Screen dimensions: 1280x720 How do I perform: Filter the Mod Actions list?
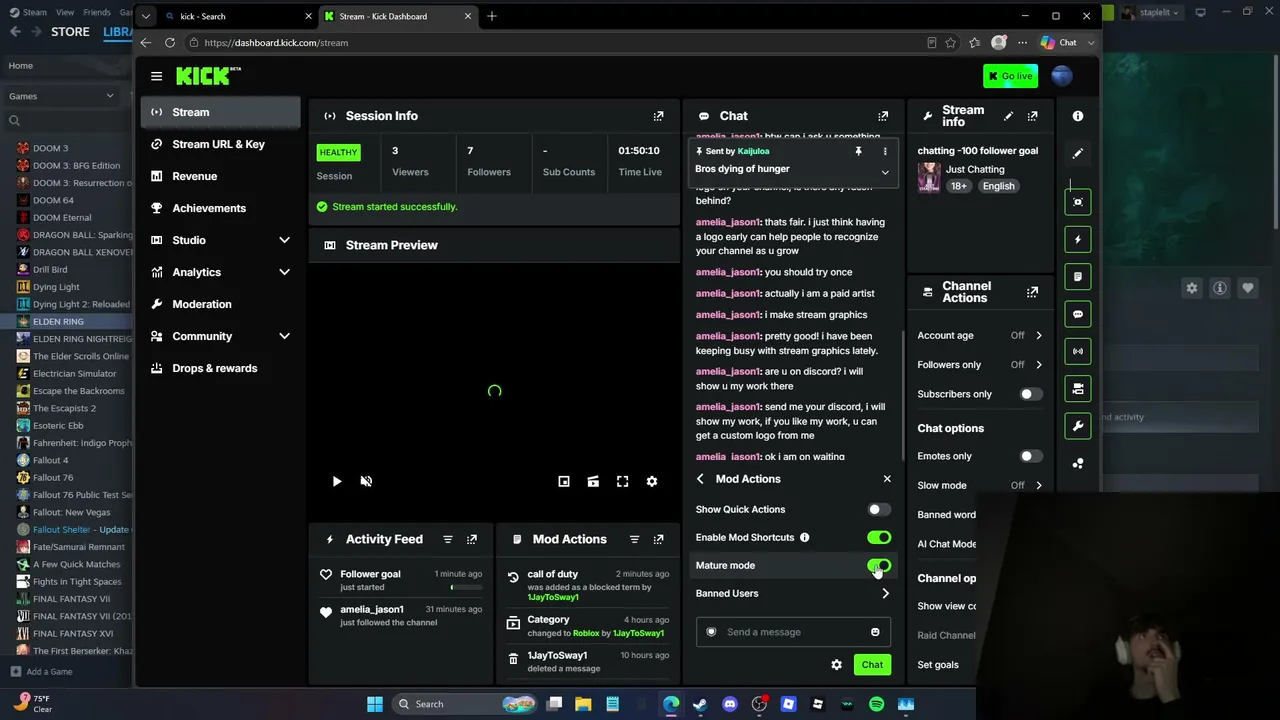(x=634, y=539)
